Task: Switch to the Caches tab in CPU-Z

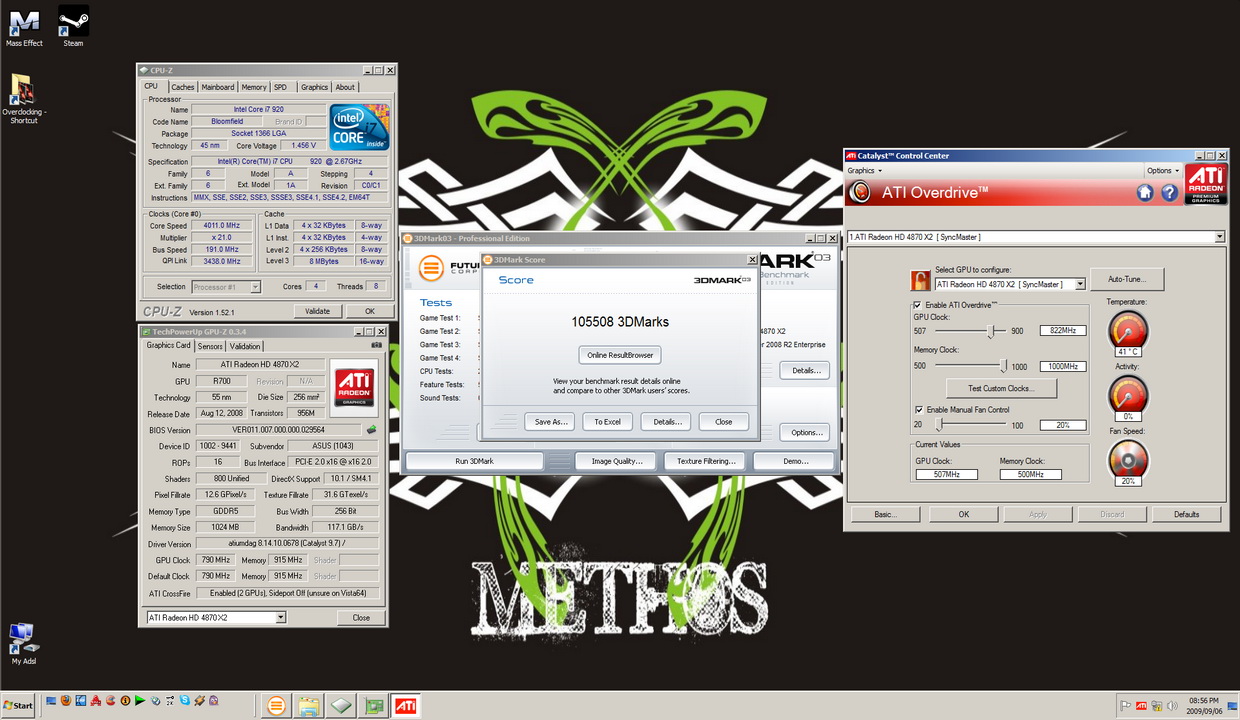Action: click(183, 87)
